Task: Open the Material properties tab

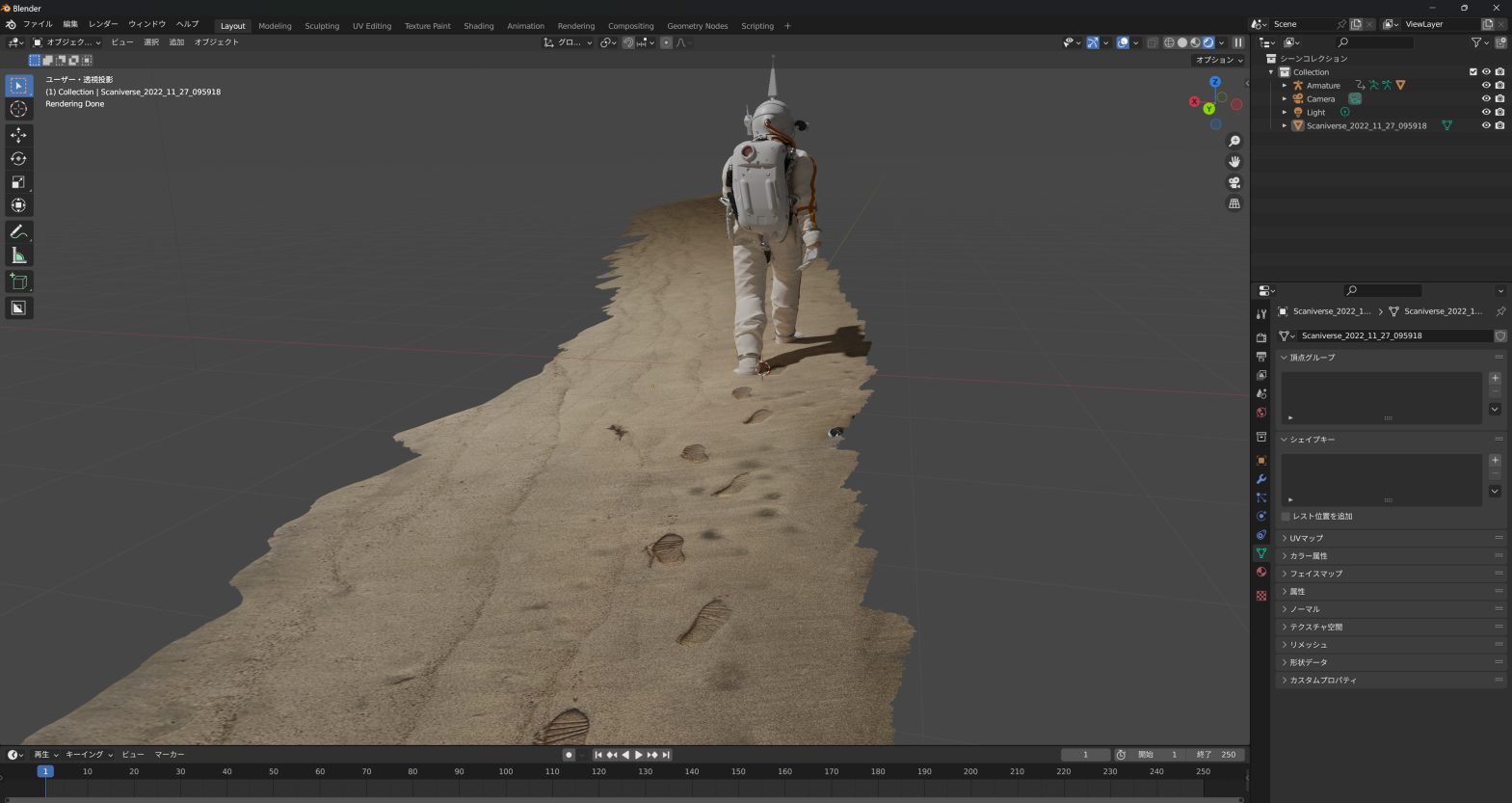Action: tap(1261, 573)
